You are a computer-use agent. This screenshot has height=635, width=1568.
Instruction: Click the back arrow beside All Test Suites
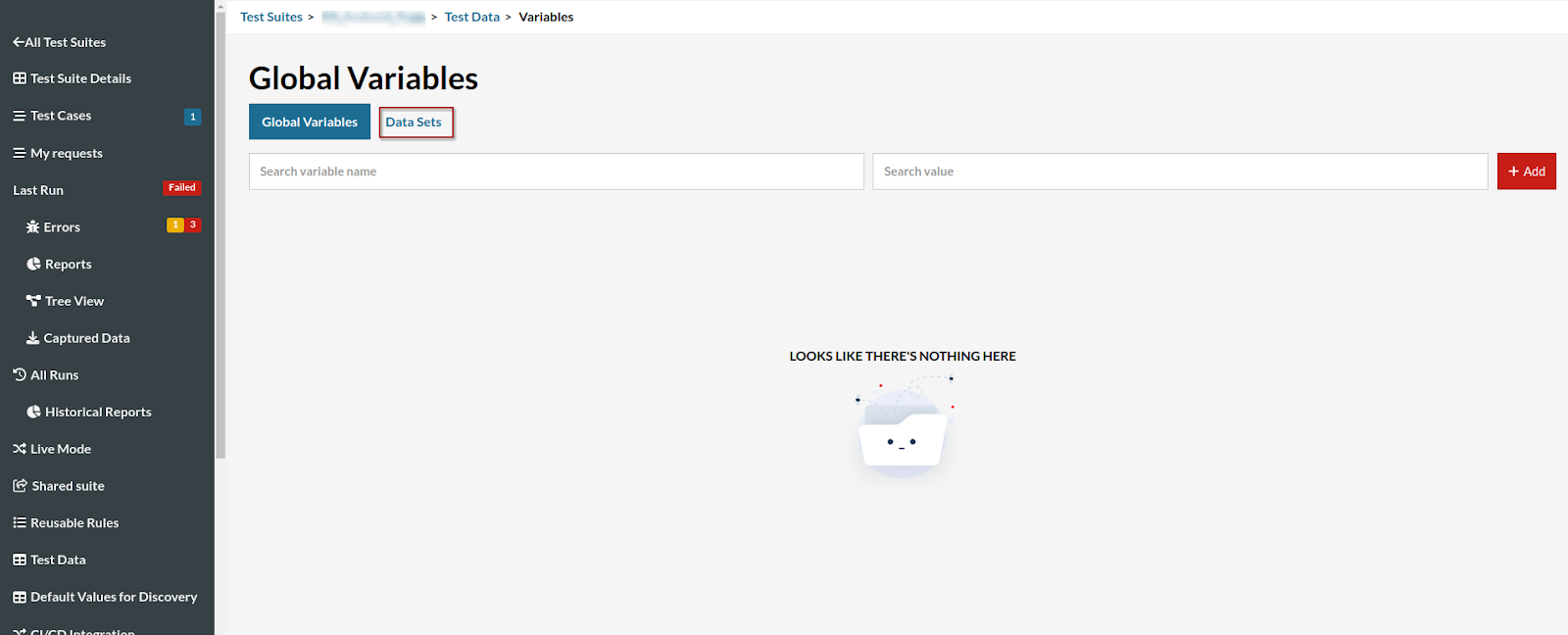click(18, 42)
